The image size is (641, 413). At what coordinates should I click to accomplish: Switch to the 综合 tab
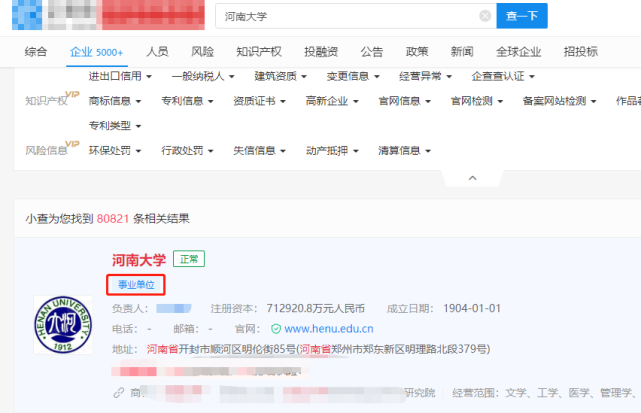click(36, 52)
